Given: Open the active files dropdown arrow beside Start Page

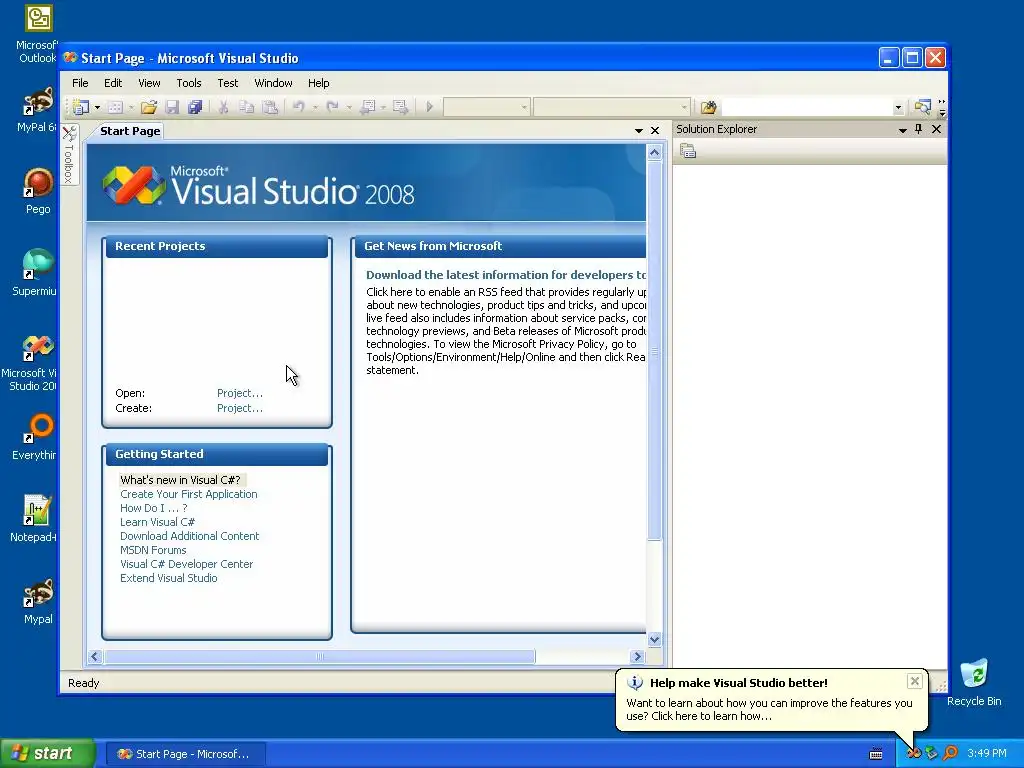Looking at the screenshot, I should click(x=639, y=131).
